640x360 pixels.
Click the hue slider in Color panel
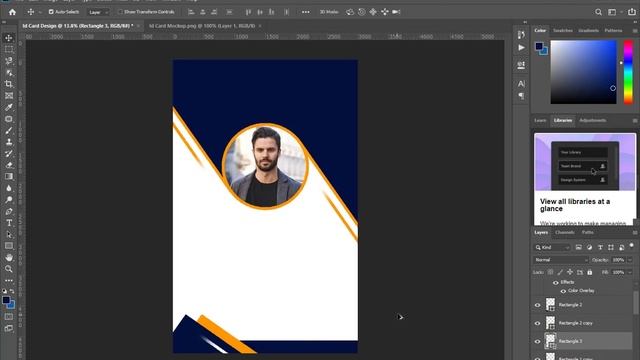click(628, 72)
